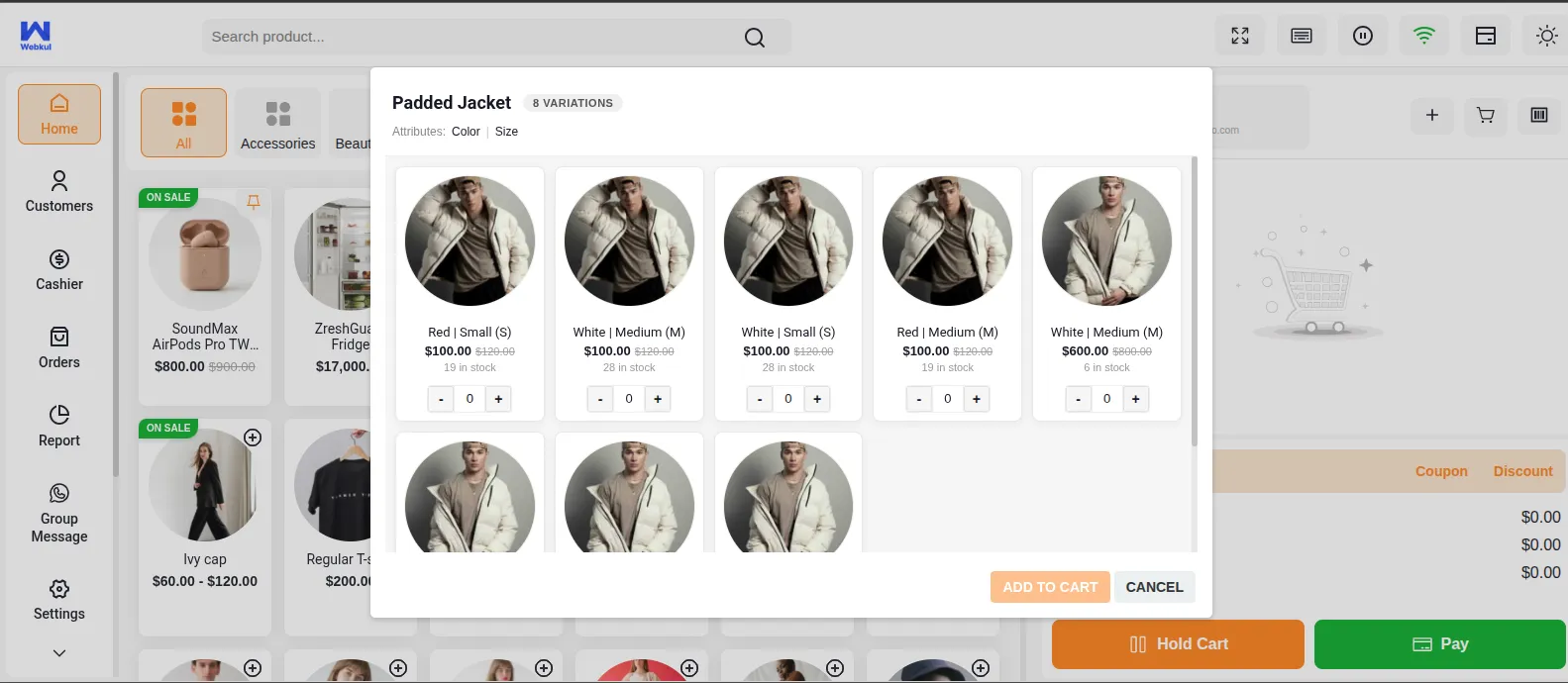The width and height of the screenshot is (1568, 683).
Task: Open the cash drawer icon
Action: (1486, 36)
